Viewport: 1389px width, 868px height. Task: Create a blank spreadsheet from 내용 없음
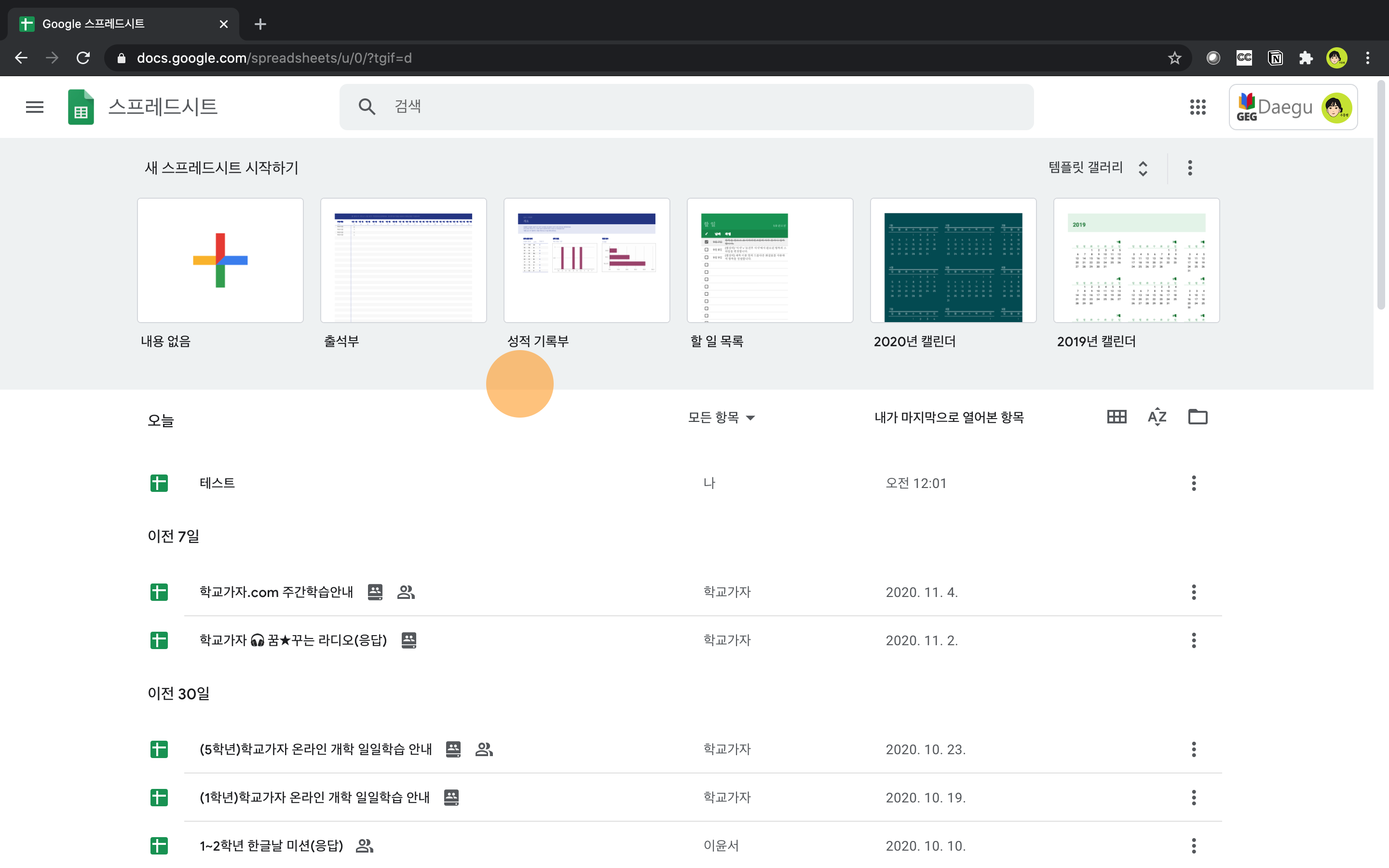tap(220, 260)
